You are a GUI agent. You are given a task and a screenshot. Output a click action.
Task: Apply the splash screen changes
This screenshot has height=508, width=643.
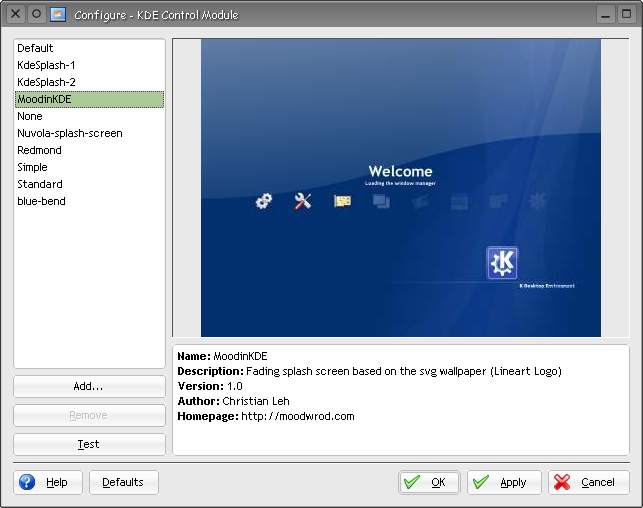[504, 482]
